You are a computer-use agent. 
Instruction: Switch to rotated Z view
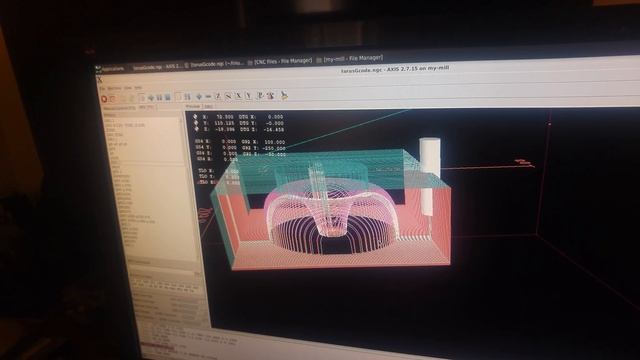(x=228, y=96)
